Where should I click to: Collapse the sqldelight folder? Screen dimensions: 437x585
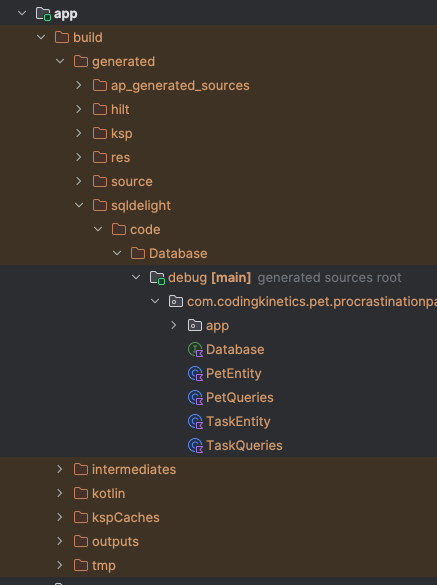pyautogui.click(x=79, y=205)
